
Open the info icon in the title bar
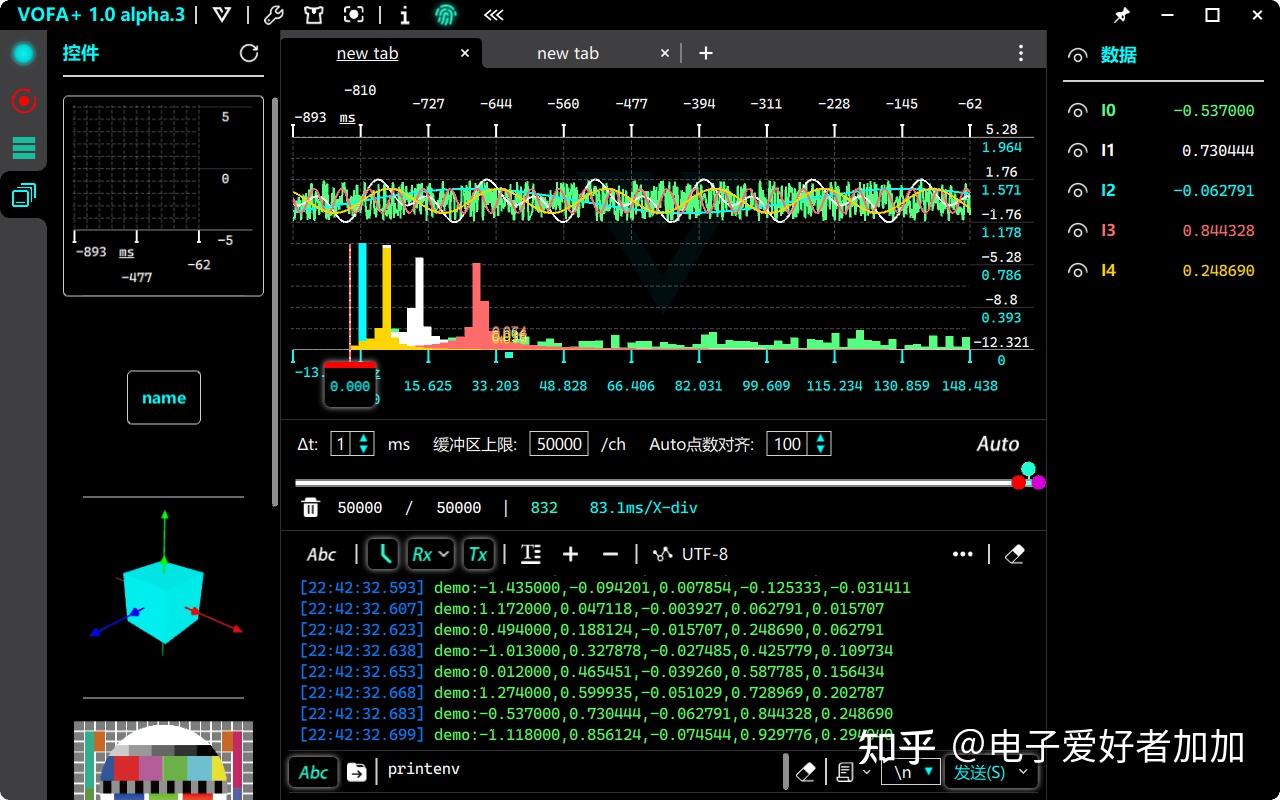pyautogui.click(x=405, y=15)
